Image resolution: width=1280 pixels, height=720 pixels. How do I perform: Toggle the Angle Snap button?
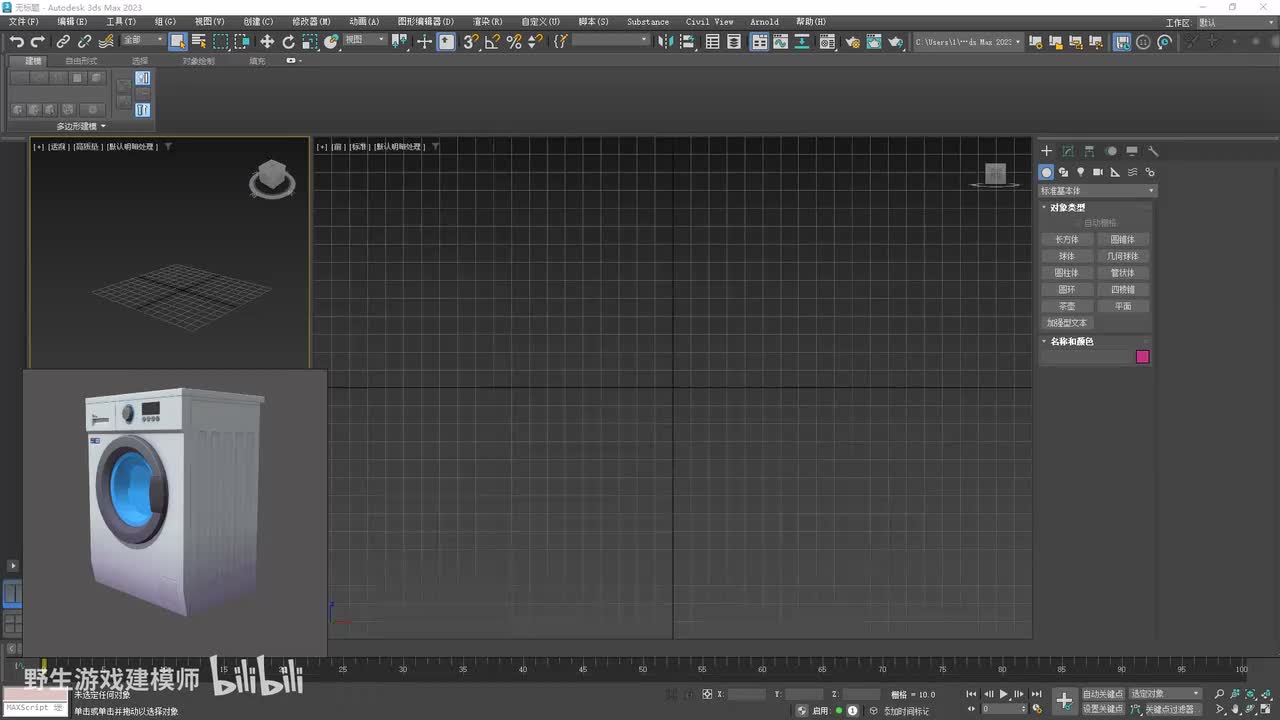coord(492,41)
